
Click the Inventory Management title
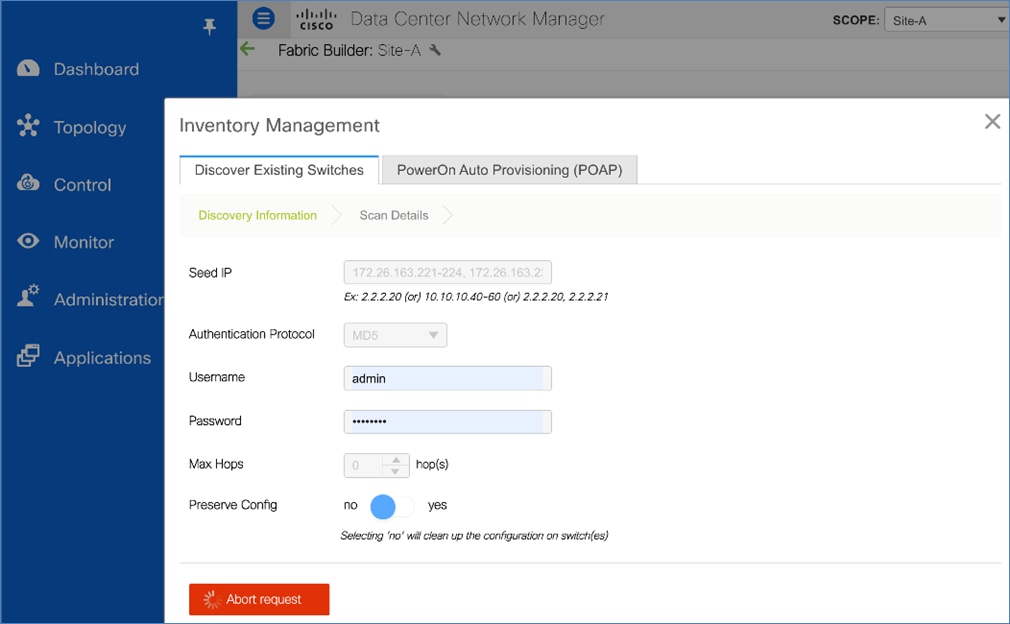[x=280, y=125]
